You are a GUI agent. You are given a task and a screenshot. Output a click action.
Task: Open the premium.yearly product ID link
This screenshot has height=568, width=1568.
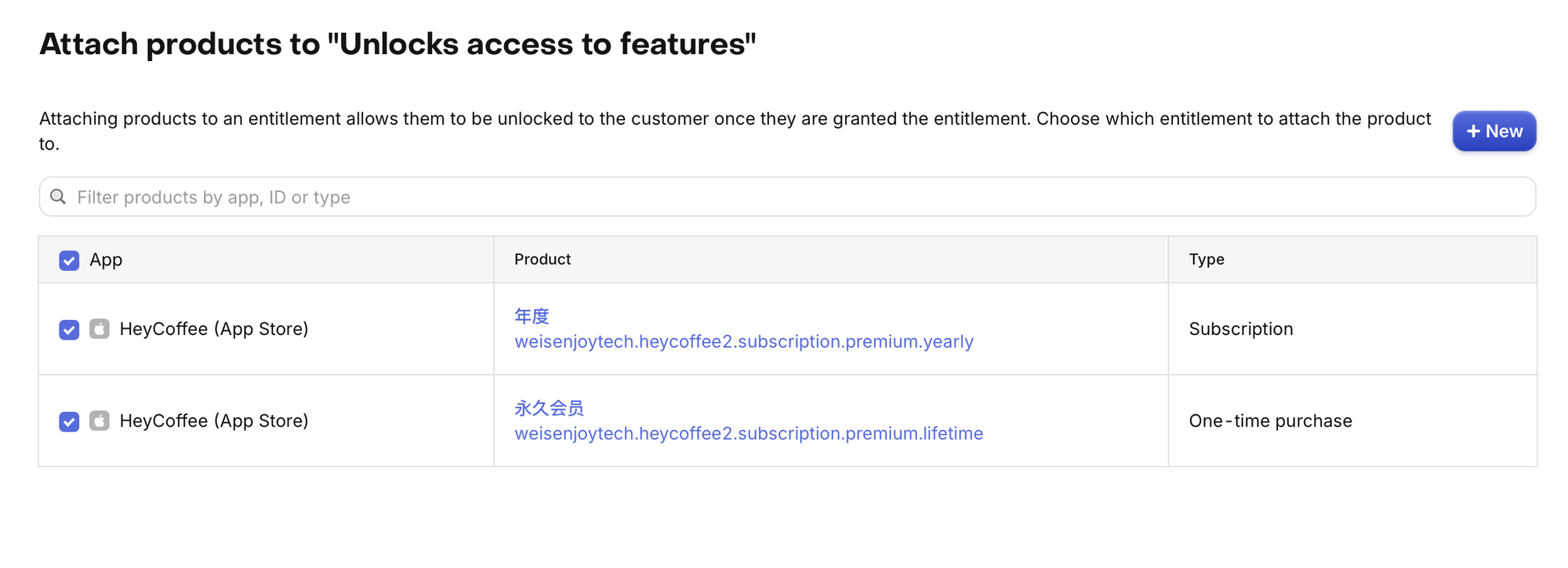coord(743,342)
